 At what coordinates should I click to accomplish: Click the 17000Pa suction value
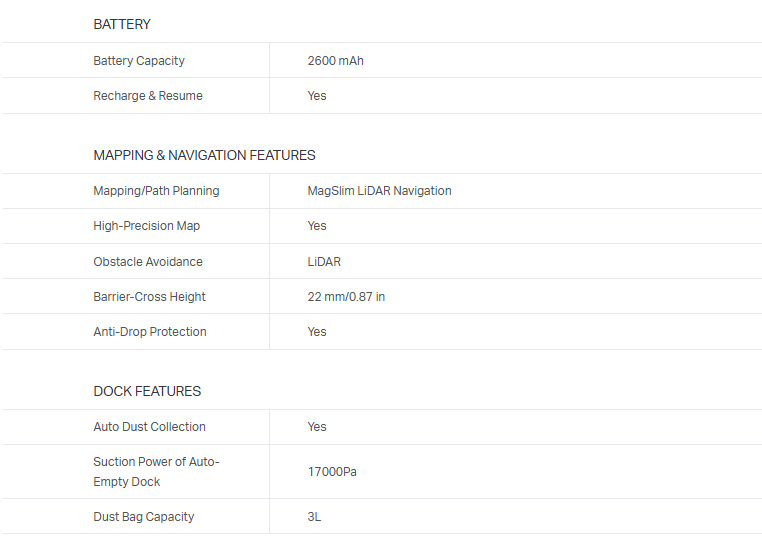pyautogui.click(x=332, y=472)
